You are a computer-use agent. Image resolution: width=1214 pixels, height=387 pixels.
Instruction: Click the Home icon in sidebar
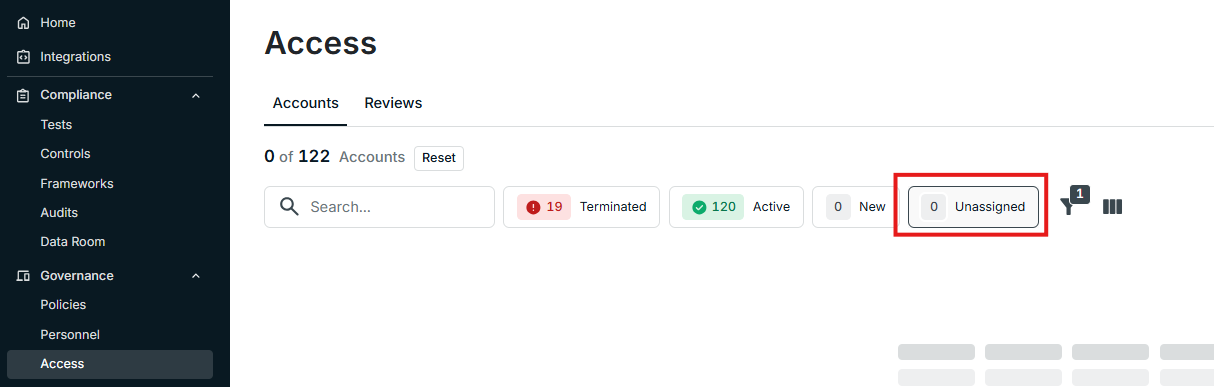24,23
